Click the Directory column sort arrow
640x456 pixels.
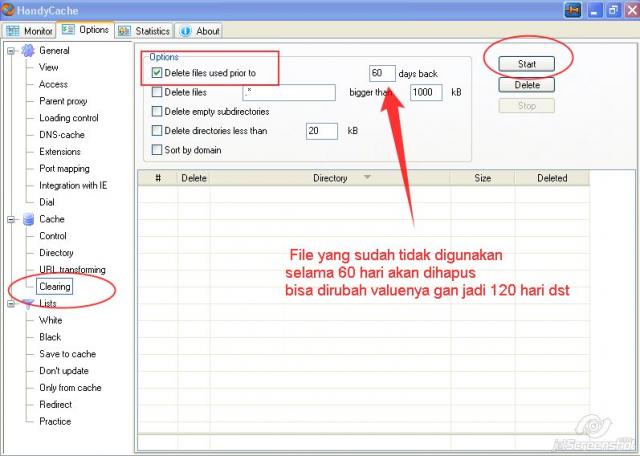(367, 177)
